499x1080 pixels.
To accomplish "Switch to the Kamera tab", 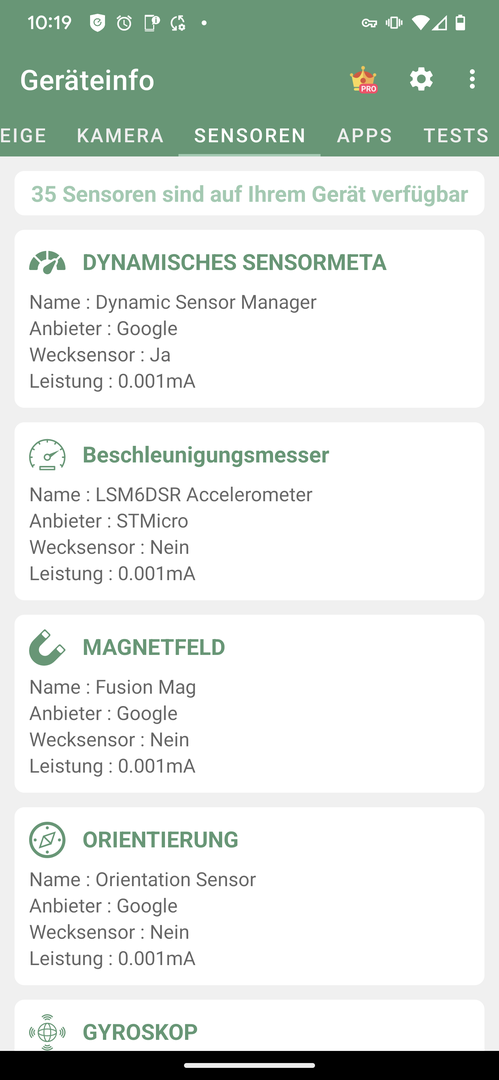I will pos(121,136).
